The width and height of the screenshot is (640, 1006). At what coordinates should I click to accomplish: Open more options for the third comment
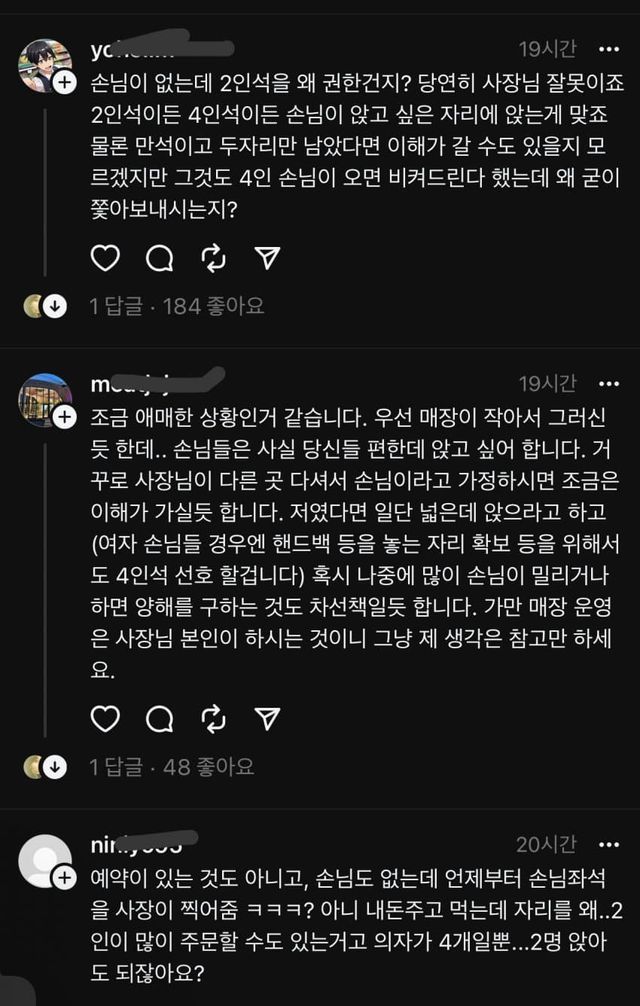608,845
